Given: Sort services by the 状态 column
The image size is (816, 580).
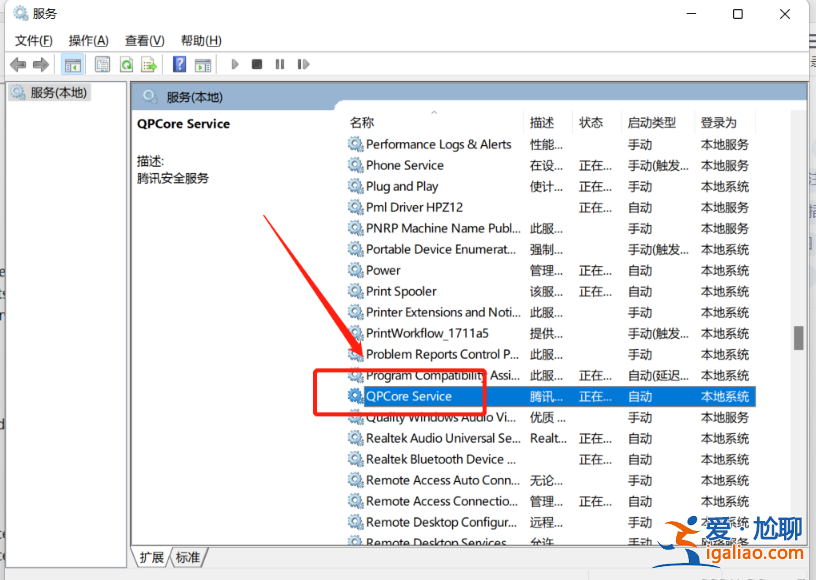Looking at the screenshot, I should (x=593, y=122).
